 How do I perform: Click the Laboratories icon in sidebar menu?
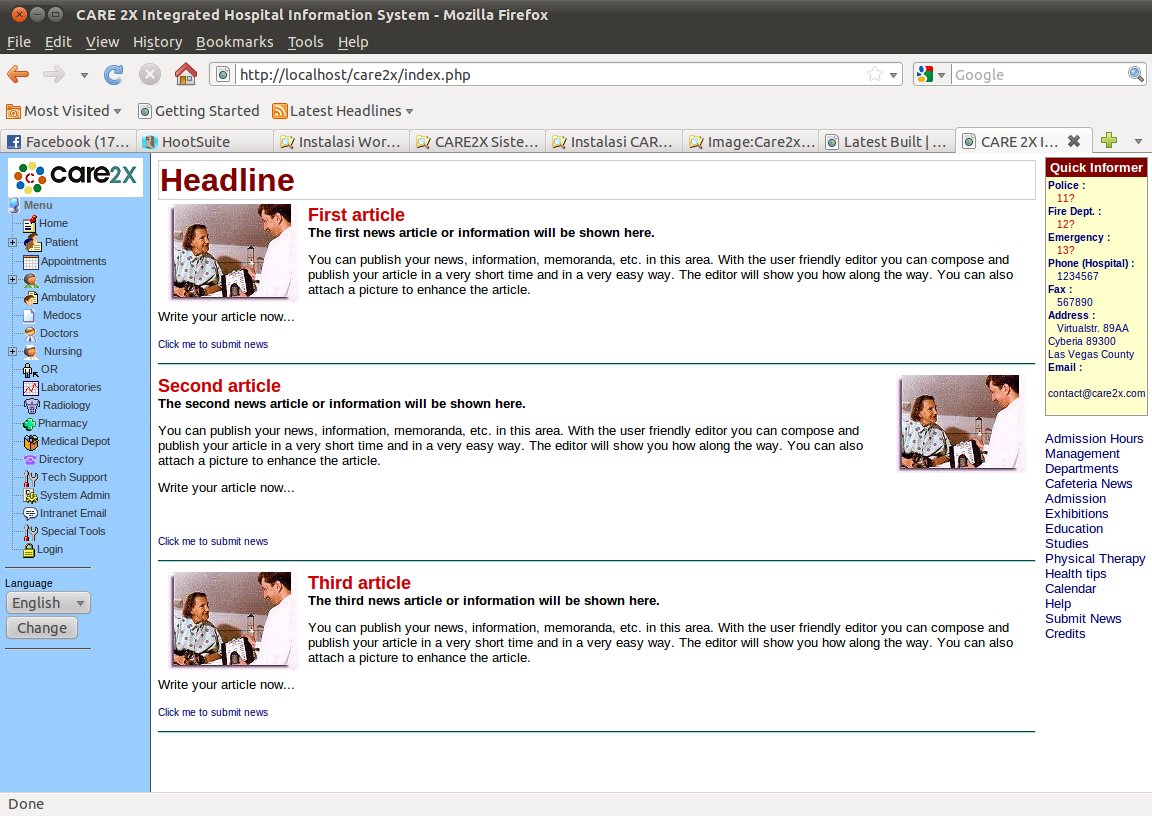click(x=31, y=387)
